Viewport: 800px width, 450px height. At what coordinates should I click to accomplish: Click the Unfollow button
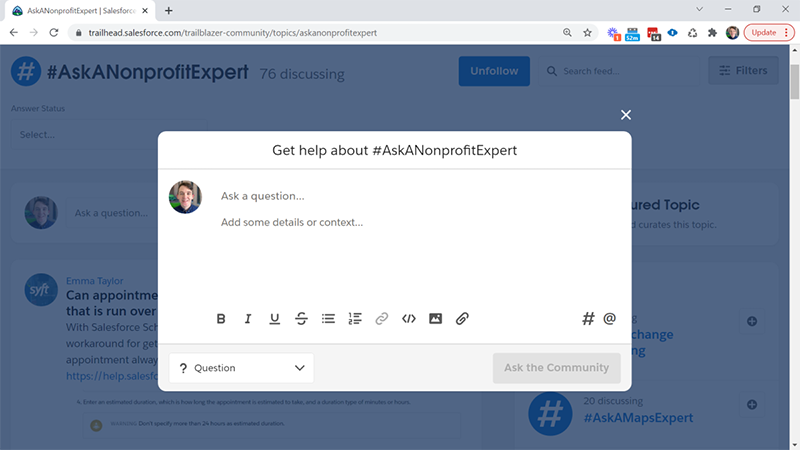pyautogui.click(x=494, y=71)
